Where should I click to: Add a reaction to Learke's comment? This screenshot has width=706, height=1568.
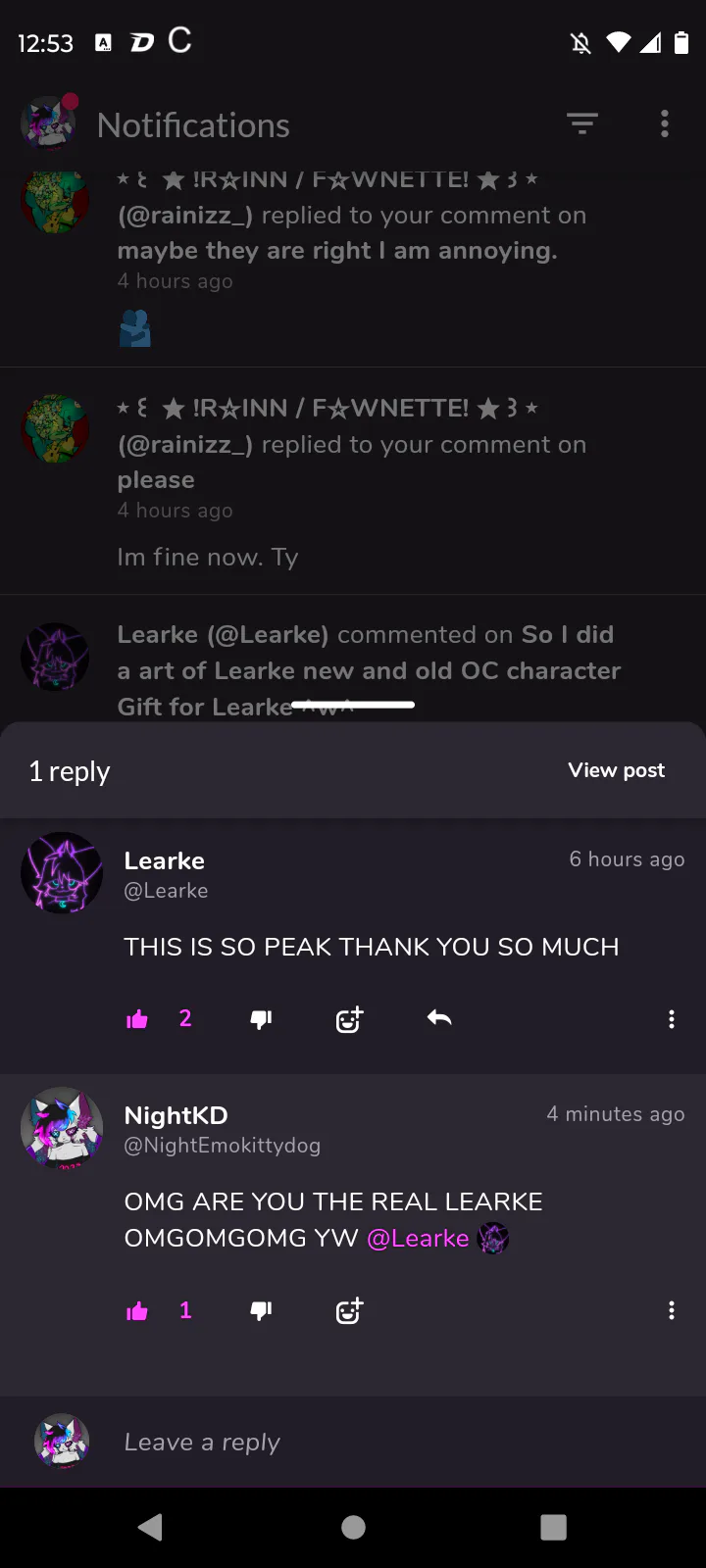click(349, 1019)
